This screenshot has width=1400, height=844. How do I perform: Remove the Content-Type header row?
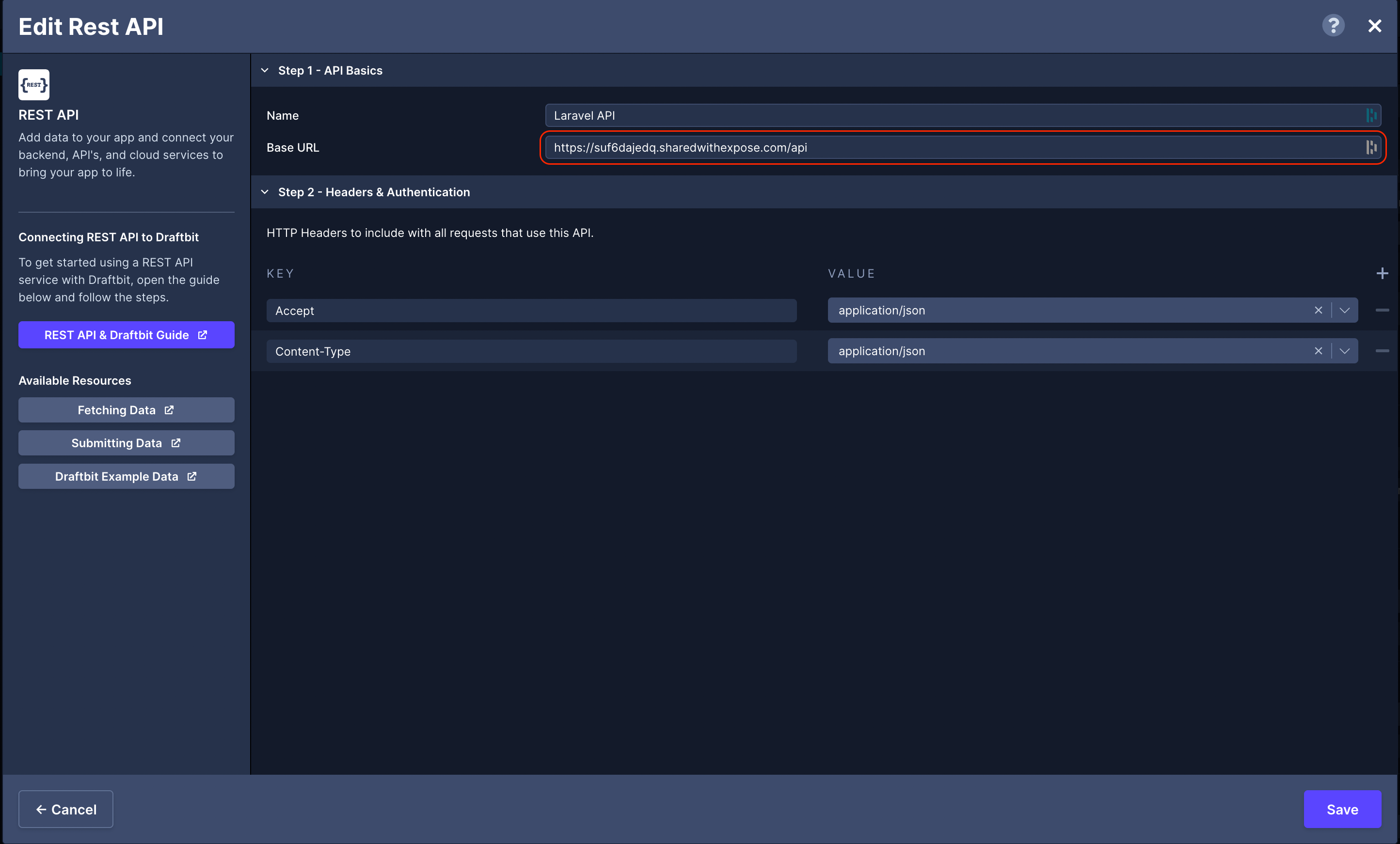pos(1382,351)
